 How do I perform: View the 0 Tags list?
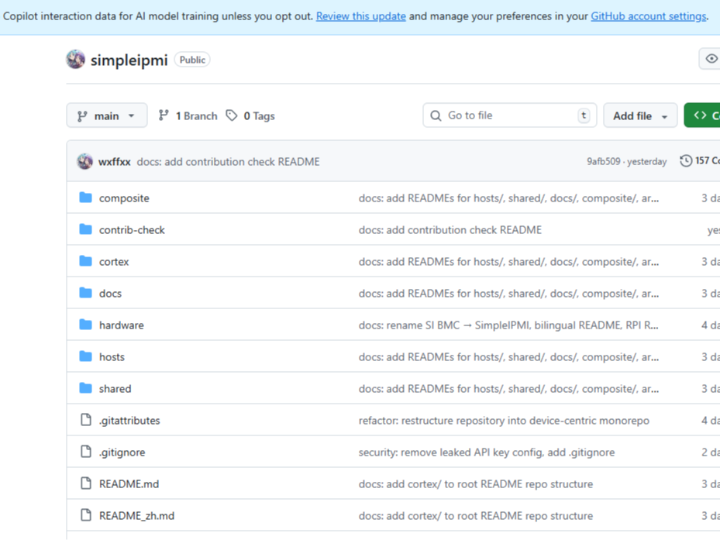coord(251,116)
